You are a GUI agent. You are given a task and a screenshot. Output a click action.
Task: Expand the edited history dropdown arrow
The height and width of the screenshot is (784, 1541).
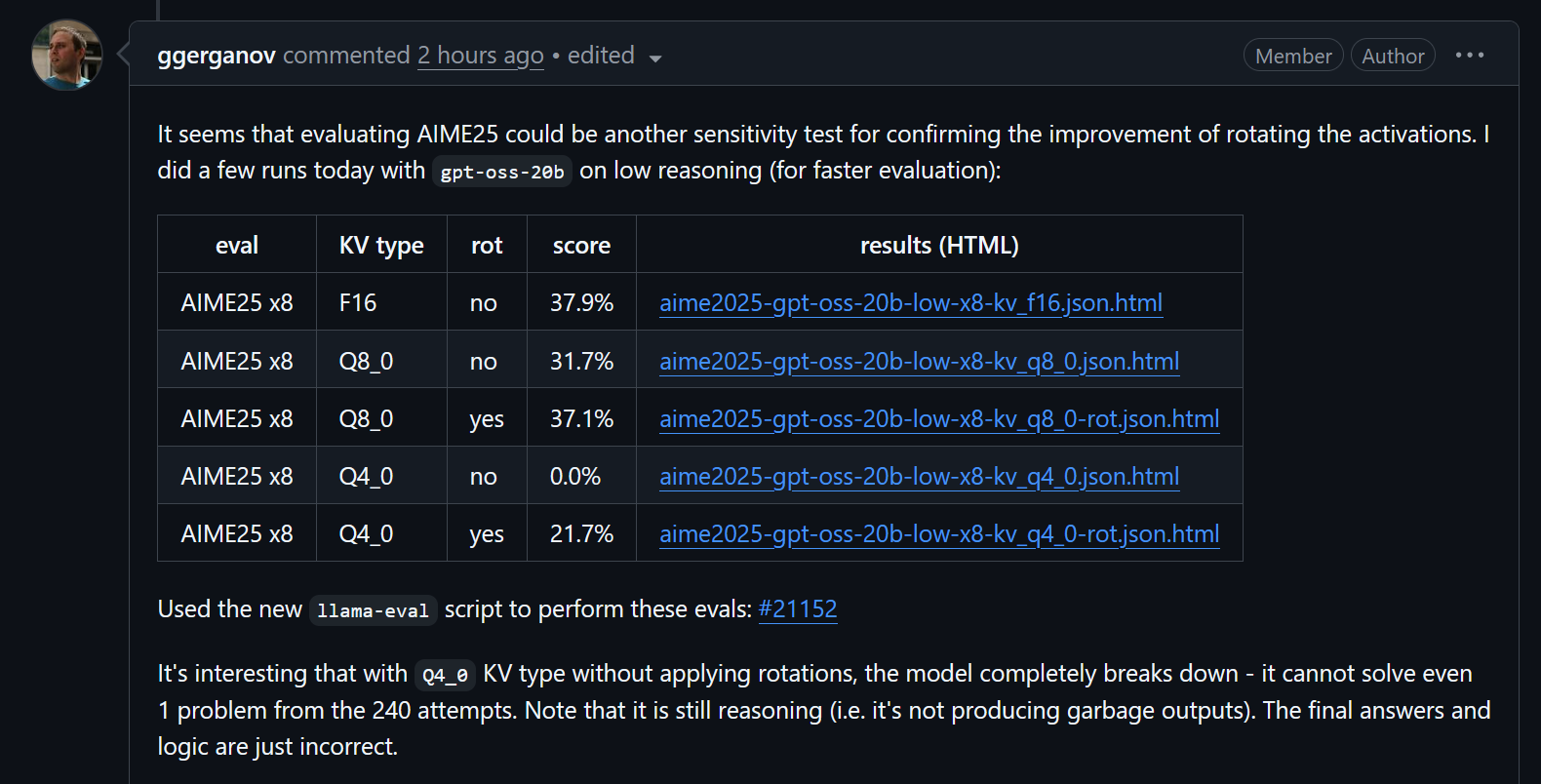[x=655, y=59]
